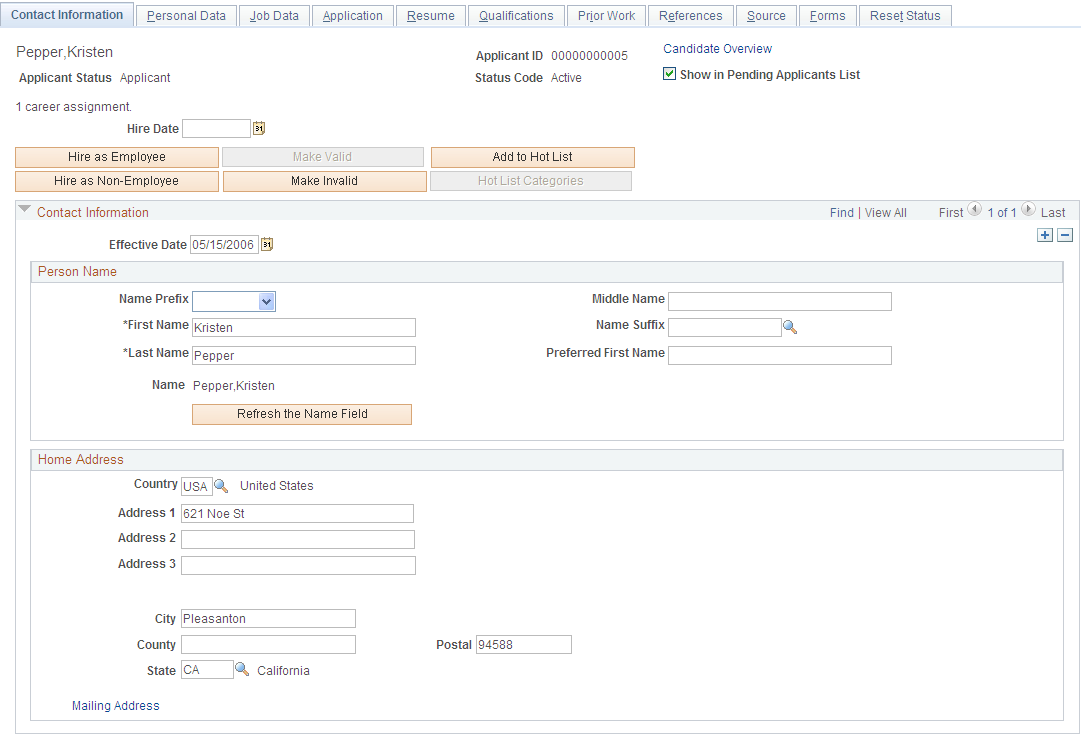This screenshot has width=1081, height=735.
Task: Click the Last Name field
Action: [304, 355]
